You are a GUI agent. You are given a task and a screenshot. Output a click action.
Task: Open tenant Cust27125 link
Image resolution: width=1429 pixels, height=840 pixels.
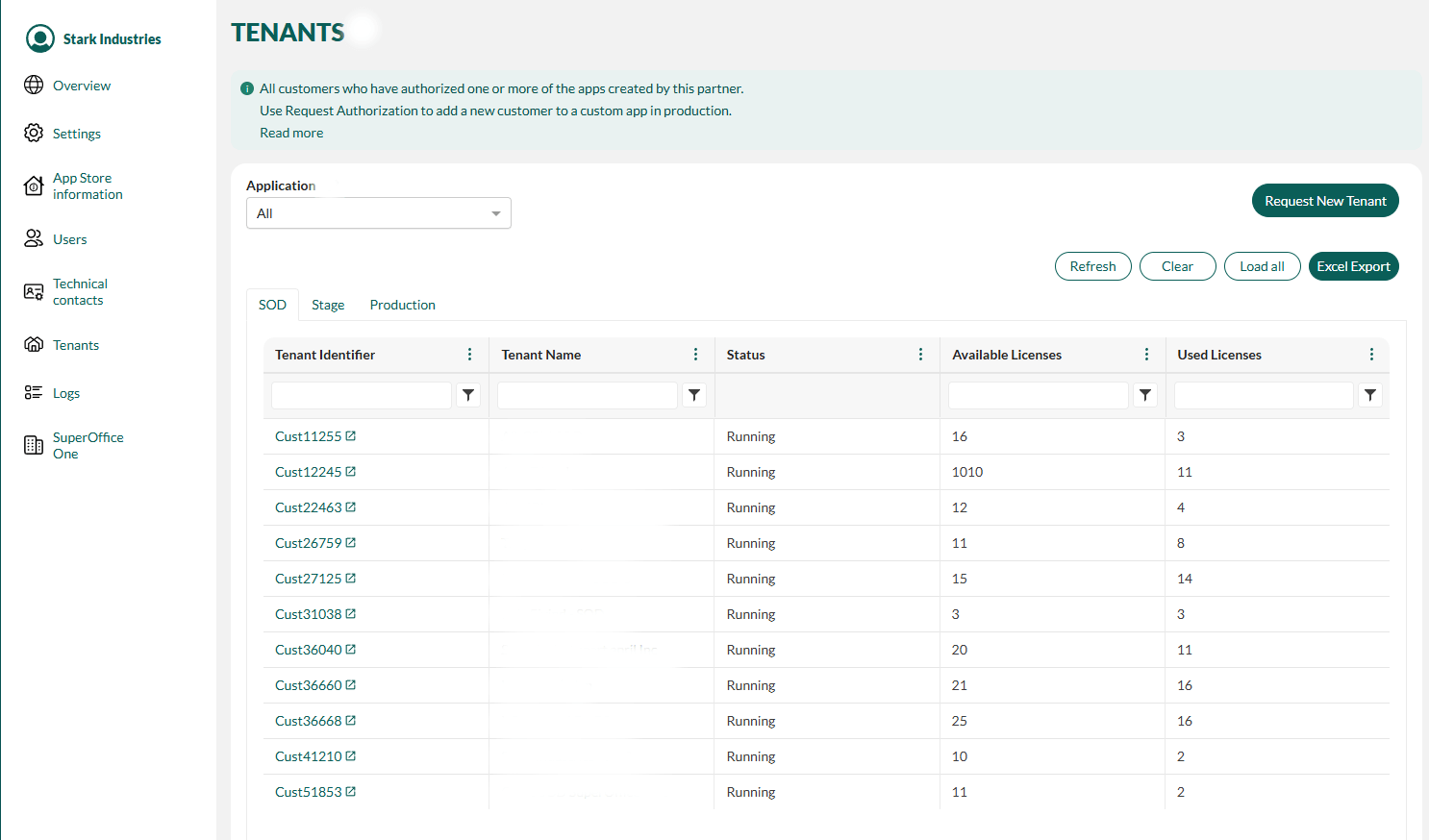309,579
